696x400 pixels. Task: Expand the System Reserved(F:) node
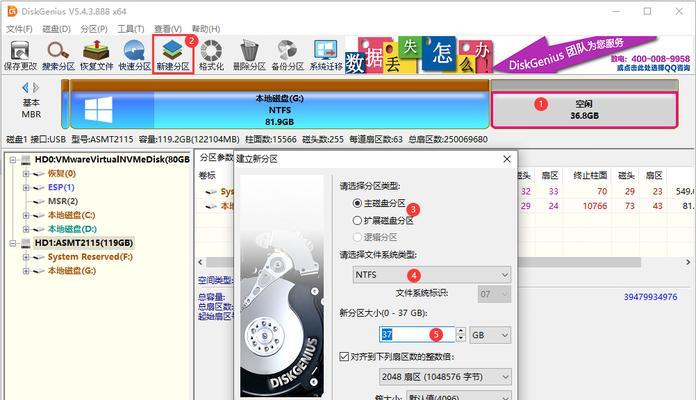[26, 257]
